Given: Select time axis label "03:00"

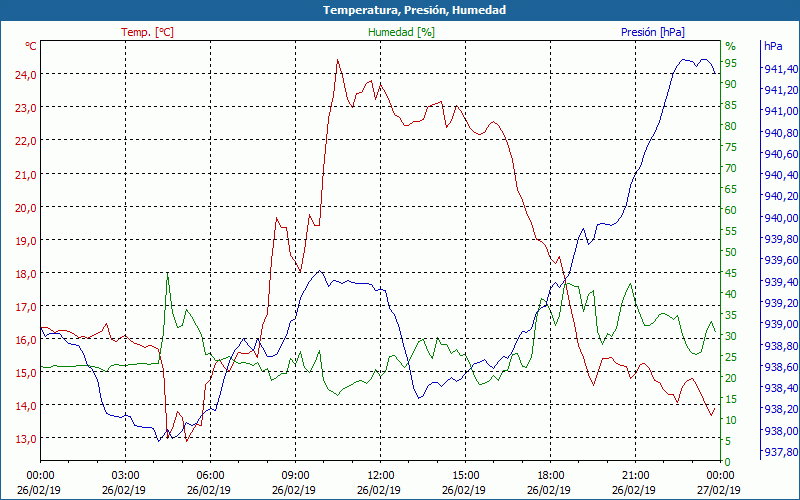Looking at the screenshot, I should coord(126,476).
